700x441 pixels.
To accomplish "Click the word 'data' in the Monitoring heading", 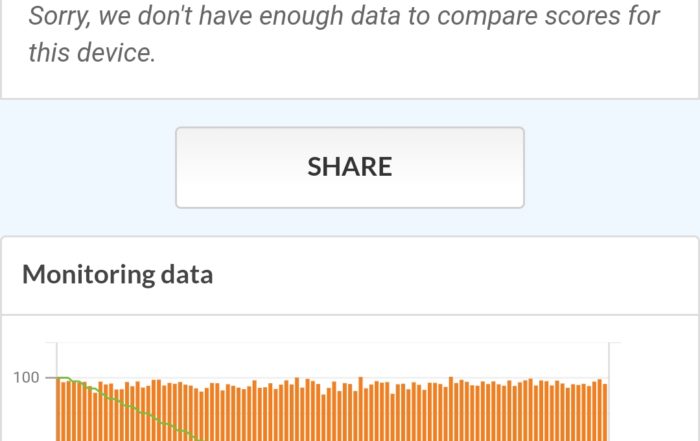I will 187,274.
